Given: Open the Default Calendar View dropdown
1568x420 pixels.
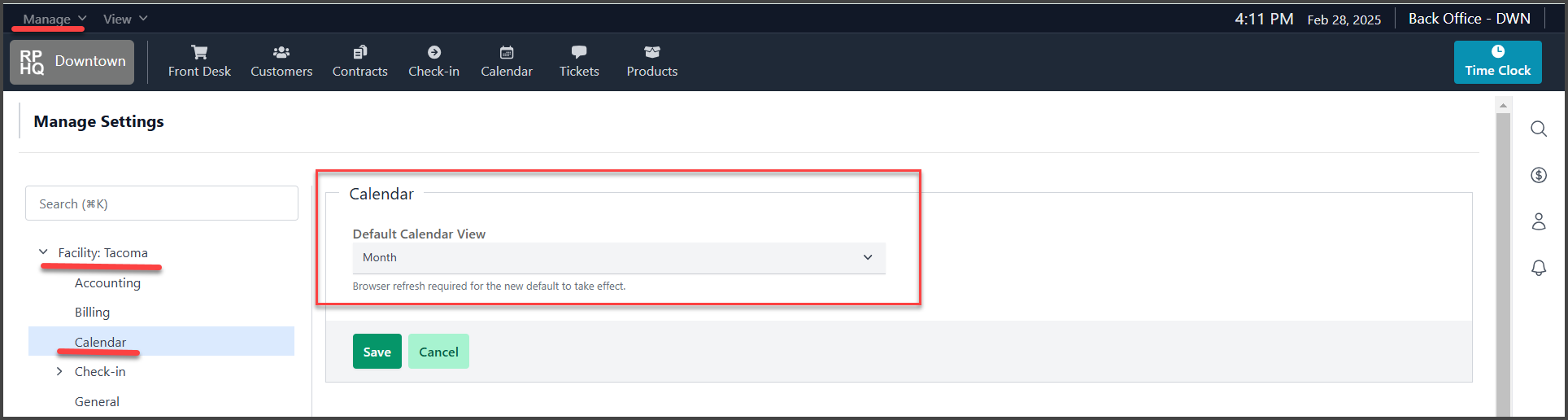Looking at the screenshot, I should click(x=619, y=257).
